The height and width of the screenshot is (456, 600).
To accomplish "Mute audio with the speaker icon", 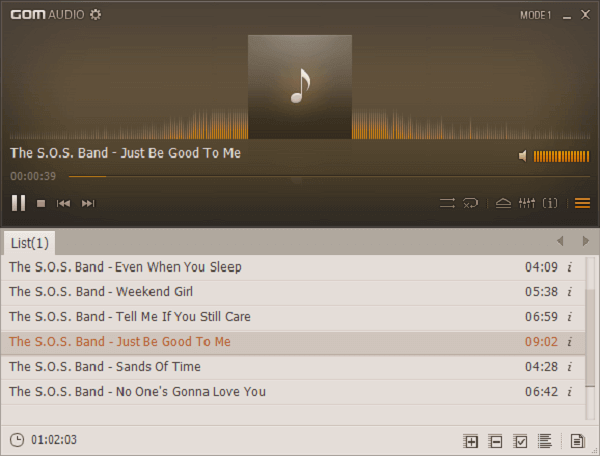I will click(x=522, y=156).
